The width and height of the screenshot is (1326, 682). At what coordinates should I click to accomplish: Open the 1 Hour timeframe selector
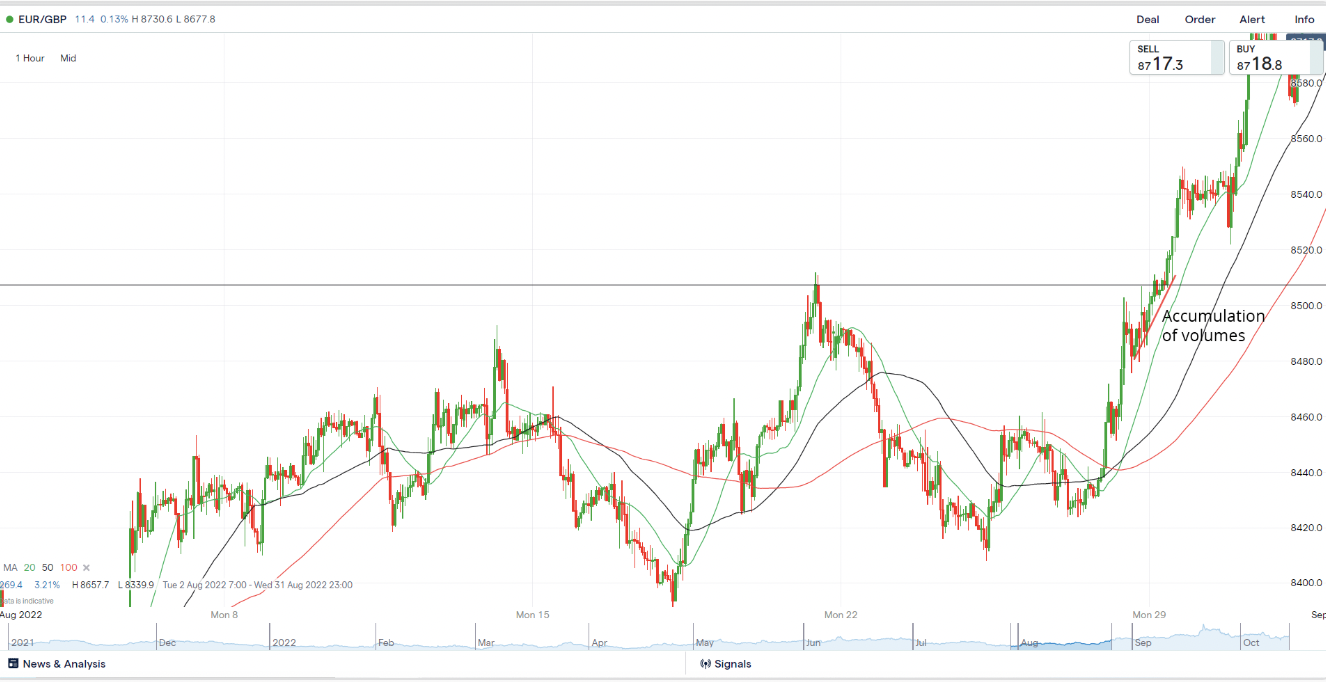tap(30, 58)
